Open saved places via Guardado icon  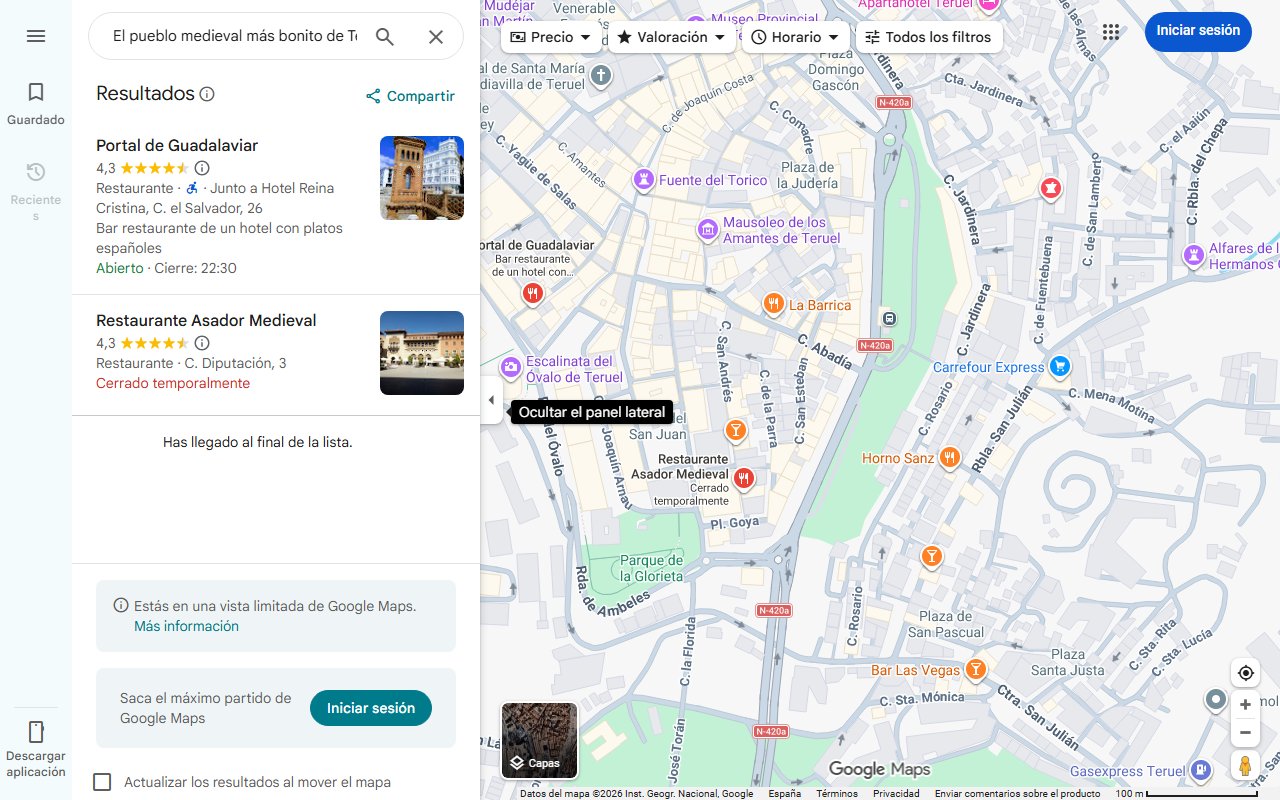coord(36,100)
